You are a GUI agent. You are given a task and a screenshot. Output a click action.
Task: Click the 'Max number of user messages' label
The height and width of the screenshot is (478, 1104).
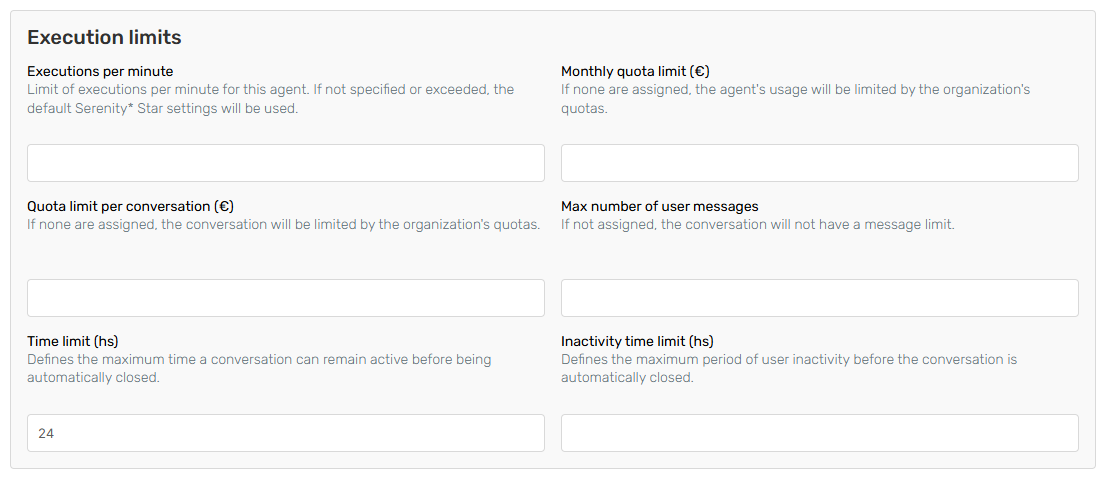(x=659, y=207)
